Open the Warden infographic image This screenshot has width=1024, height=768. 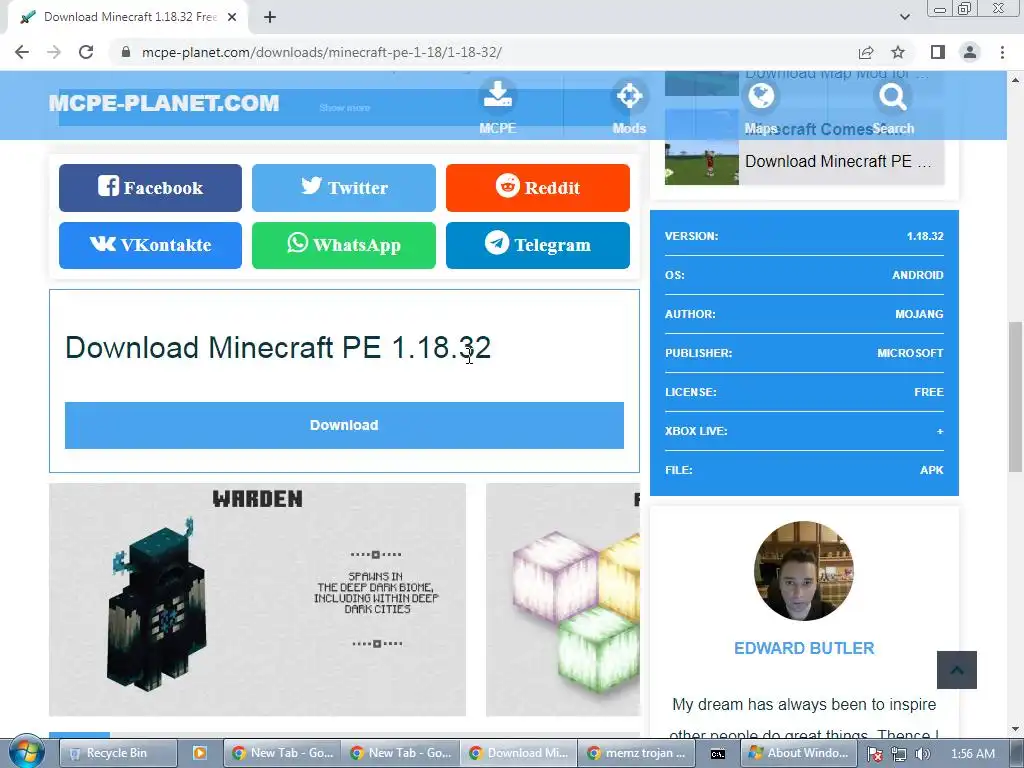click(257, 600)
